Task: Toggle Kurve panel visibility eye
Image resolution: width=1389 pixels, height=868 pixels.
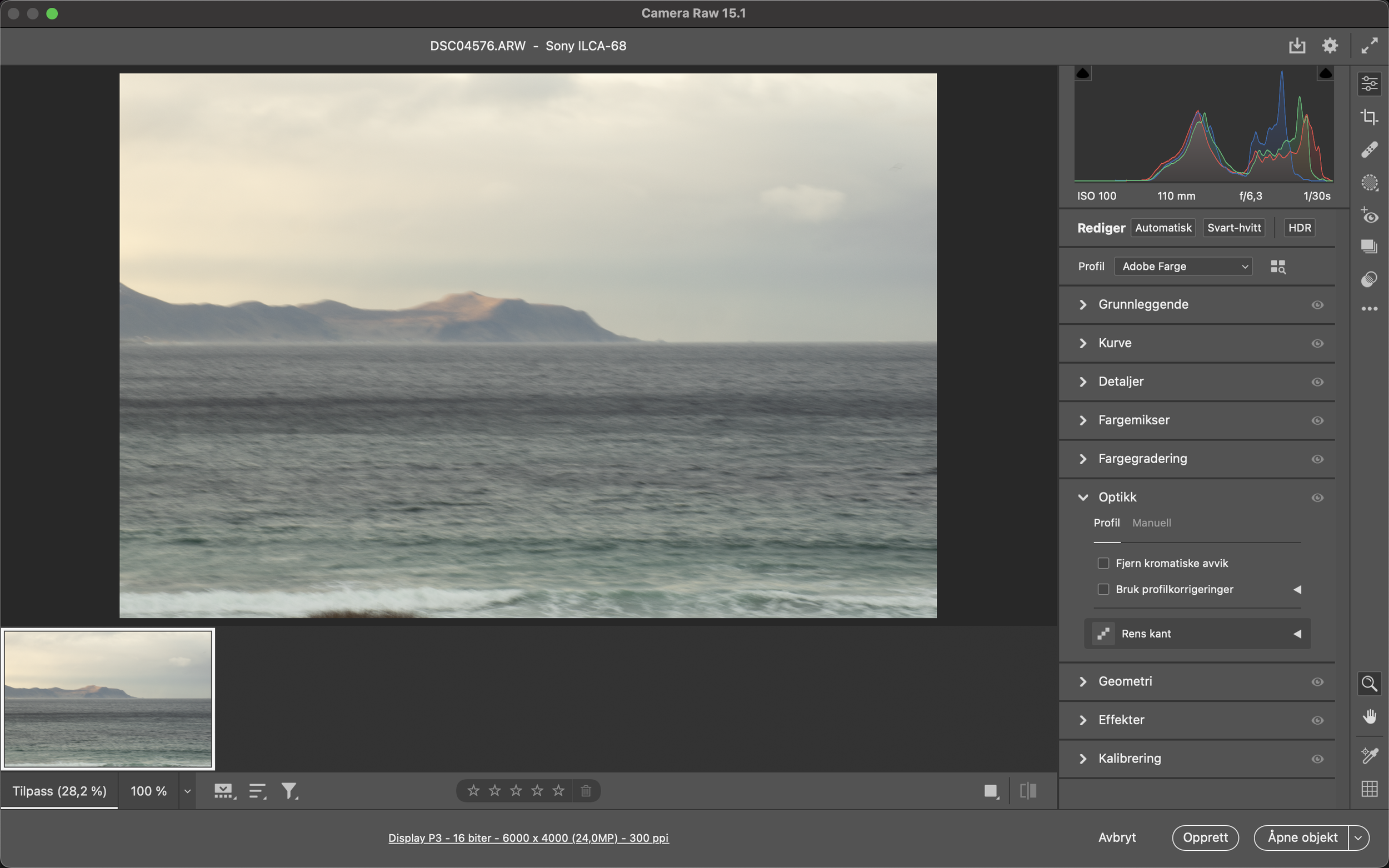Action: point(1318,343)
